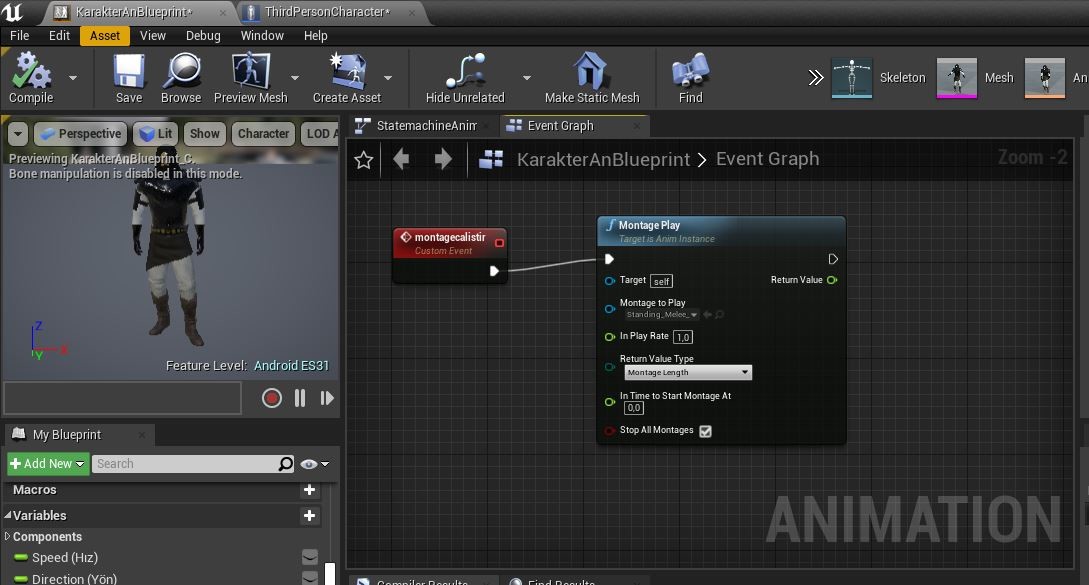Open My Blueprint view options eye
Image resolution: width=1089 pixels, height=585 pixels.
(315, 464)
